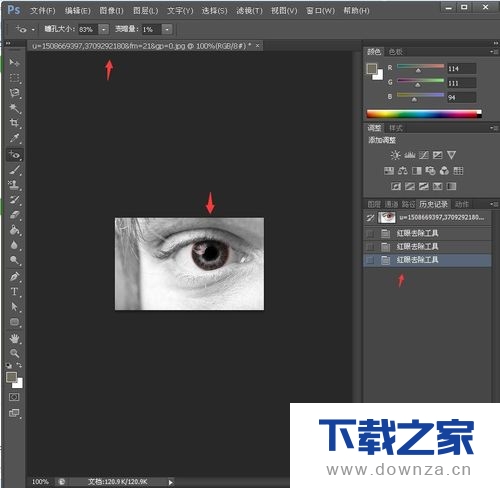Select the Pen tool

[x=14, y=277]
